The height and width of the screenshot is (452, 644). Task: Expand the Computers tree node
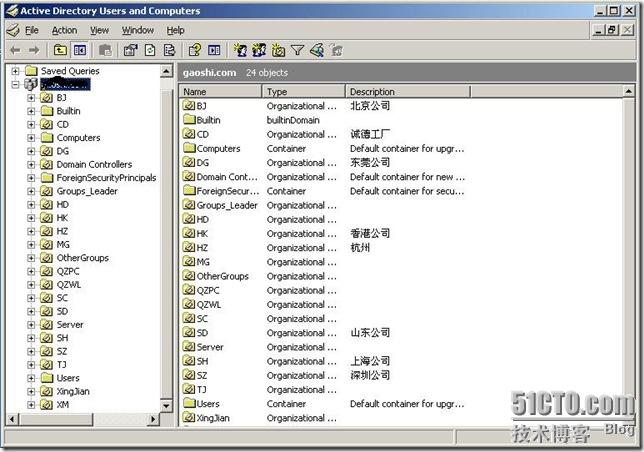pyautogui.click(x=31, y=138)
